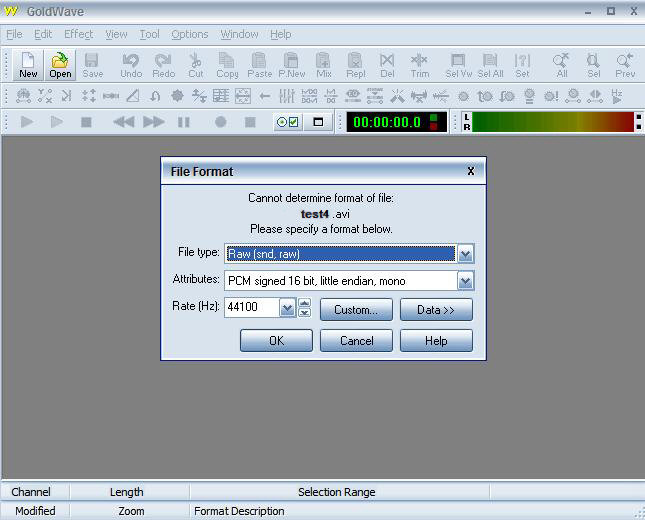This screenshot has height=520, width=645.
Task: Expand options with the Data >> button
Action: 436,309
